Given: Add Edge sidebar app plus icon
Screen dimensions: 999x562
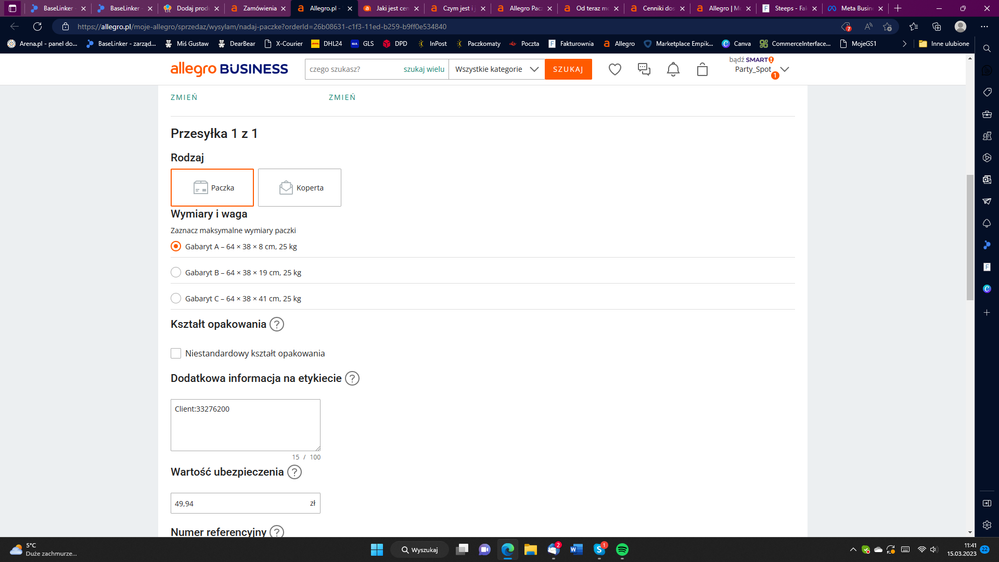Looking at the screenshot, I should tap(987, 312).
